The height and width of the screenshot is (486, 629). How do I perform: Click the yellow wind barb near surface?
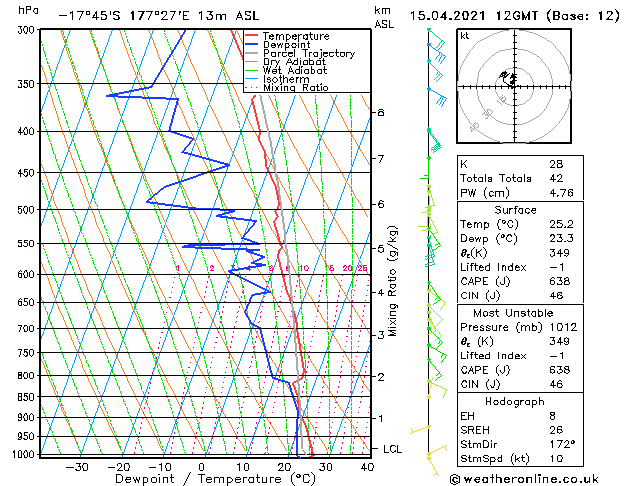point(435,459)
